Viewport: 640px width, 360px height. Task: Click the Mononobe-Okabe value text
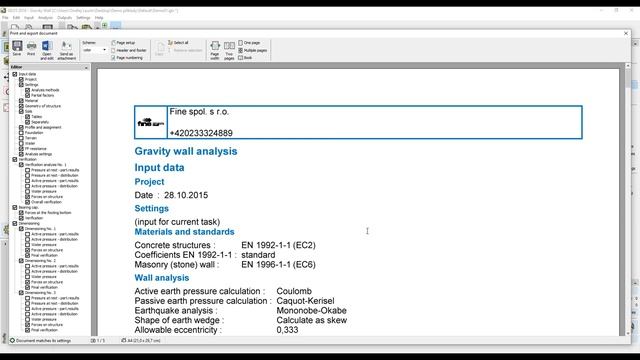(311, 311)
